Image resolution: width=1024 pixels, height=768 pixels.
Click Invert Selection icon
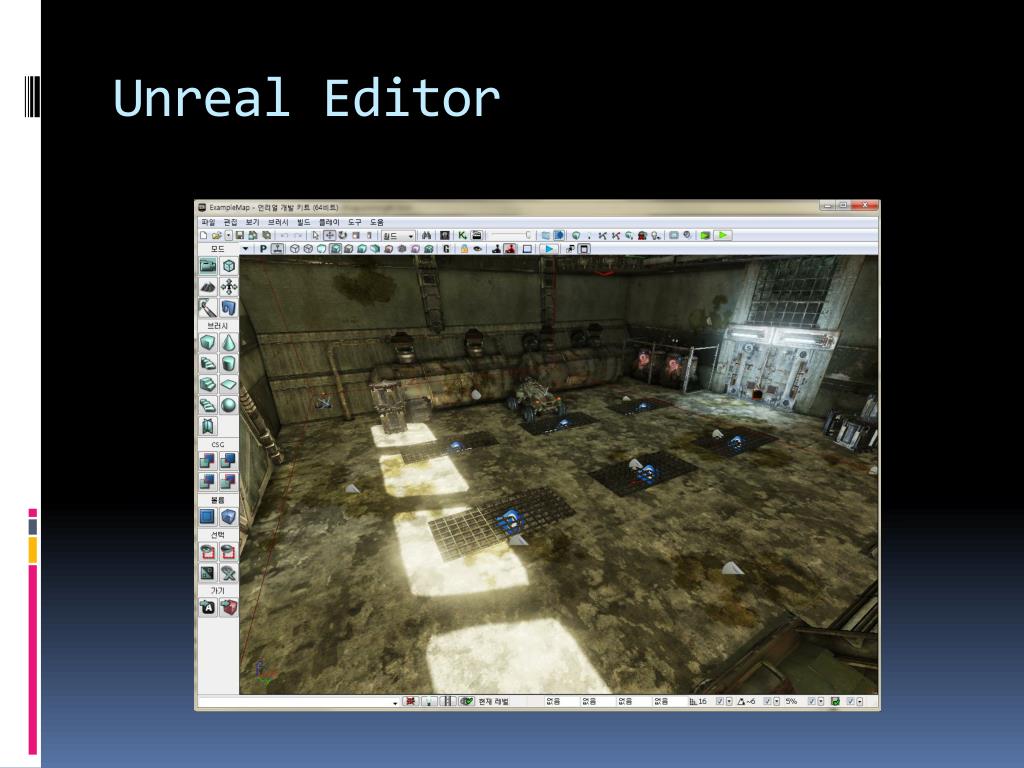[208, 573]
